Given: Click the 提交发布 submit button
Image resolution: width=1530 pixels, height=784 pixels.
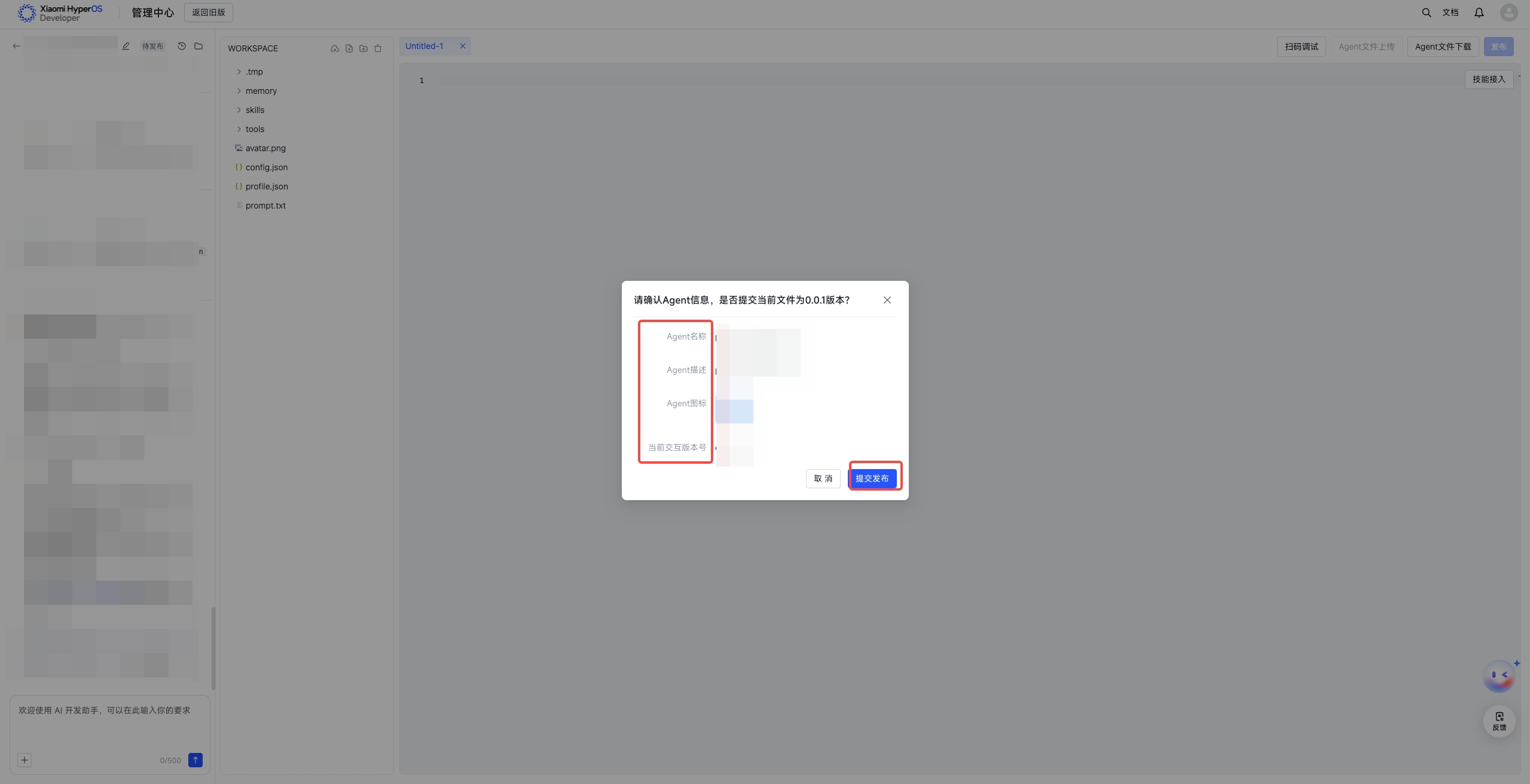Looking at the screenshot, I should (x=872, y=479).
